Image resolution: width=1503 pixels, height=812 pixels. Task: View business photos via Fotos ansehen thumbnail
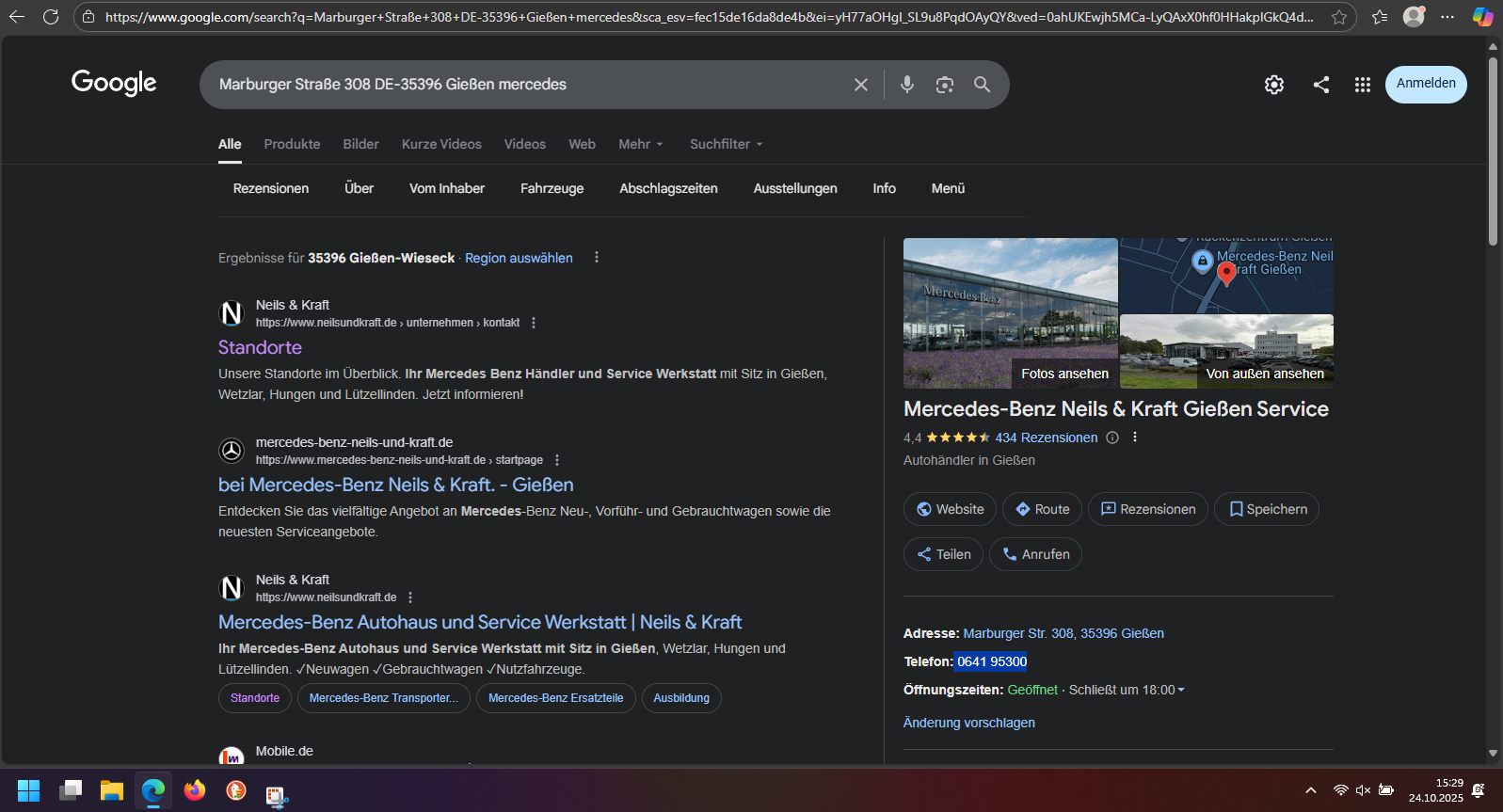tap(1011, 313)
